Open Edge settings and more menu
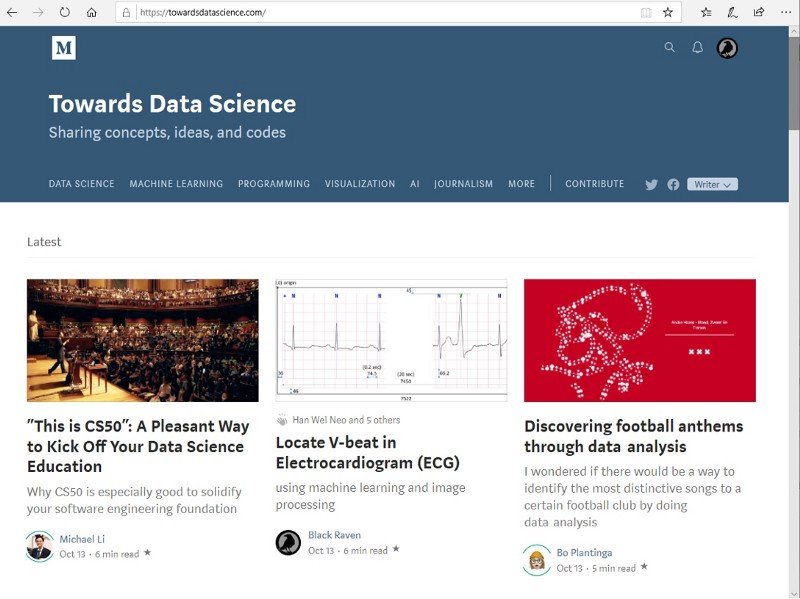 click(x=785, y=13)
